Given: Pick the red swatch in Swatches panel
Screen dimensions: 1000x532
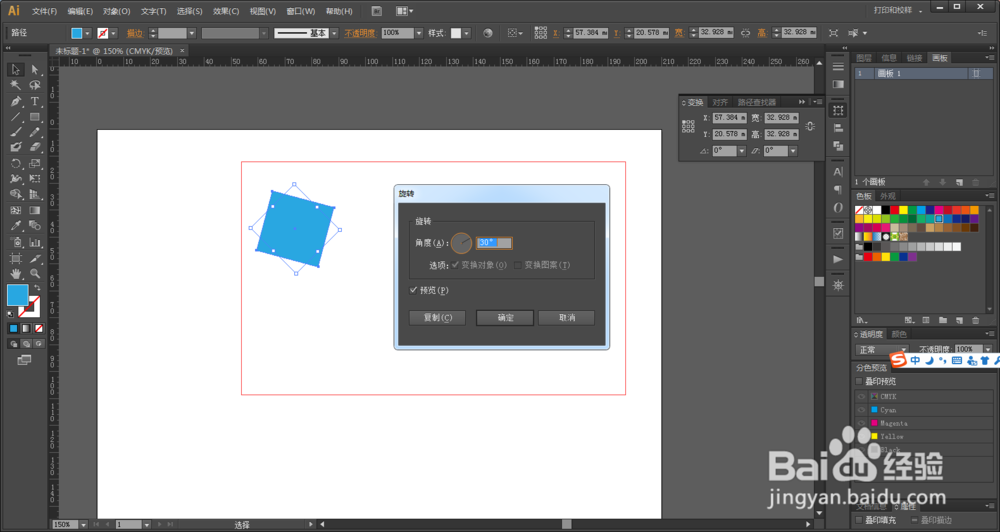Looking at the screenshot, I should 894,210.
